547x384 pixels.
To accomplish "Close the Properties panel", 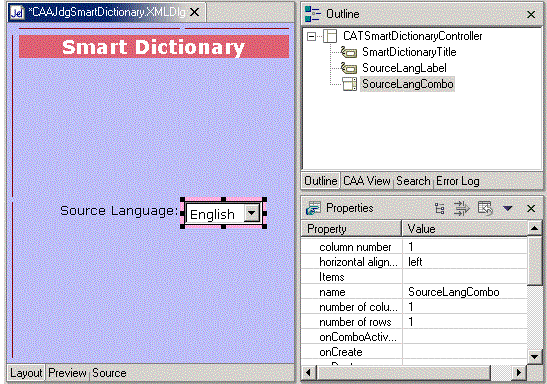I will [531, 209].
